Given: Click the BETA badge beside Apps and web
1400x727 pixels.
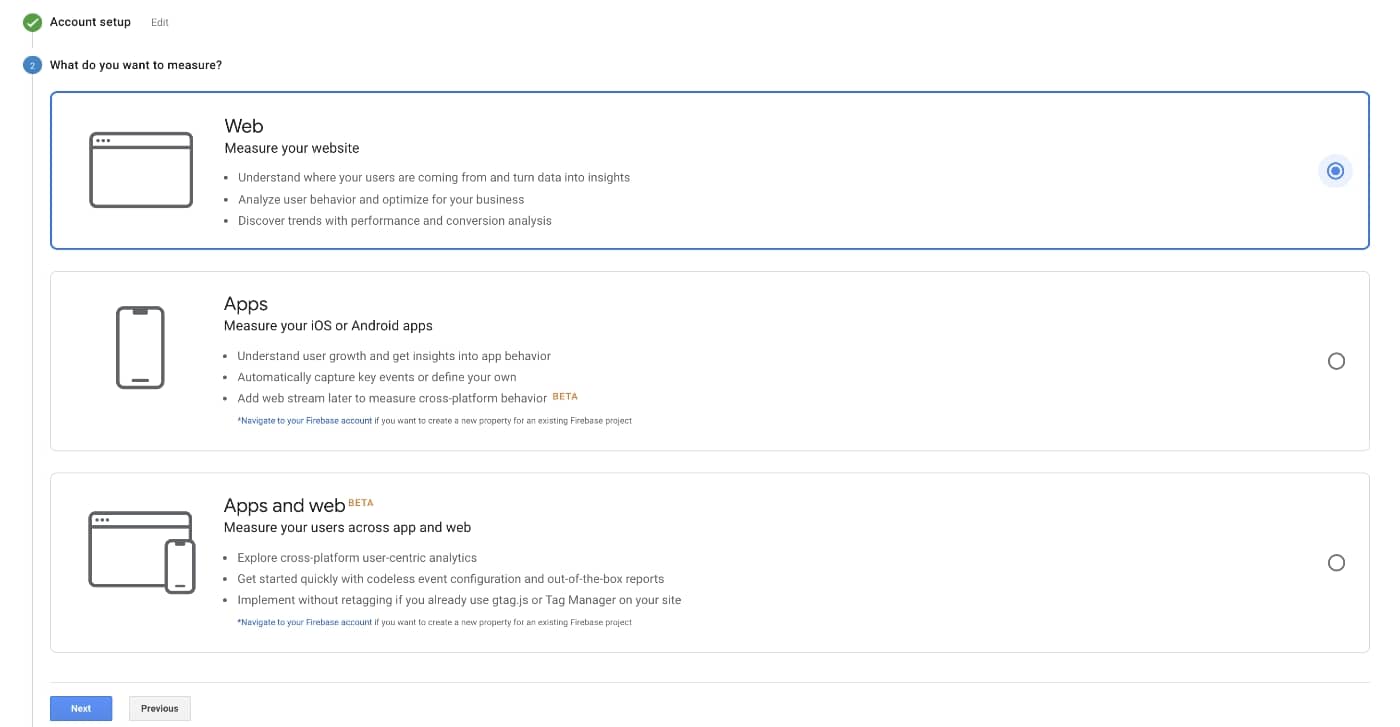Looking at the screenshot, I should tap(360, 502).
